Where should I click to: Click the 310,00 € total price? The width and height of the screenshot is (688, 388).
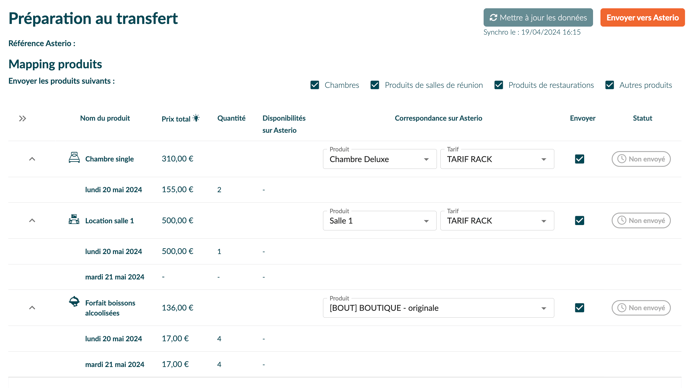point(177,159)
